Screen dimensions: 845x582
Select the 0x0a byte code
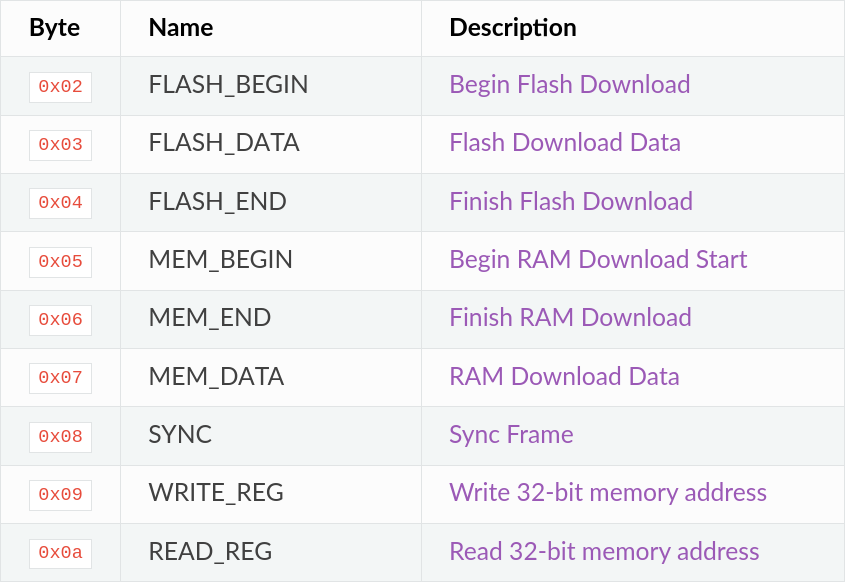60,553
